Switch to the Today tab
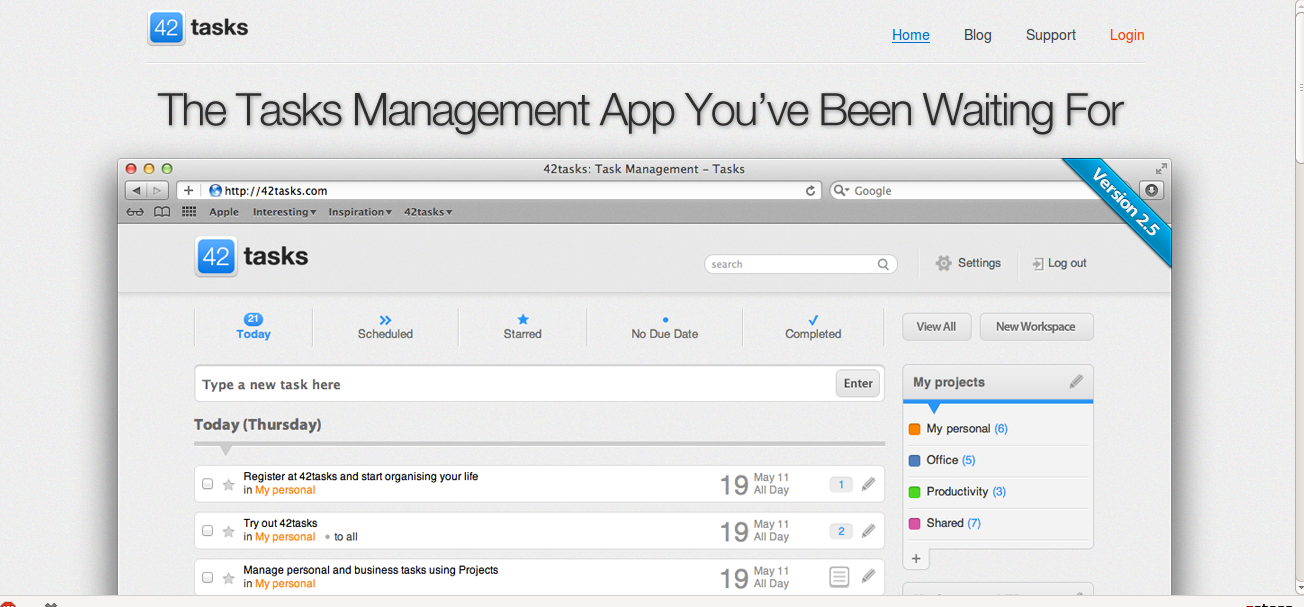 254,327
